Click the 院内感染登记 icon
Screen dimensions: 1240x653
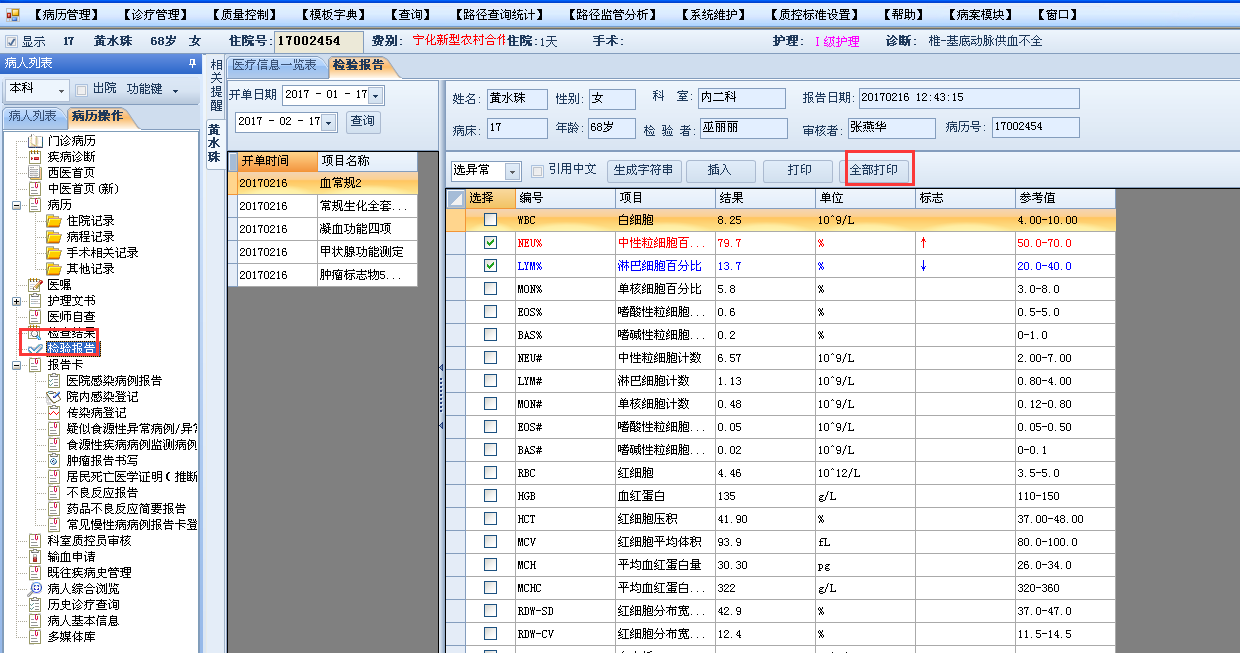click(x=53, y=397)
